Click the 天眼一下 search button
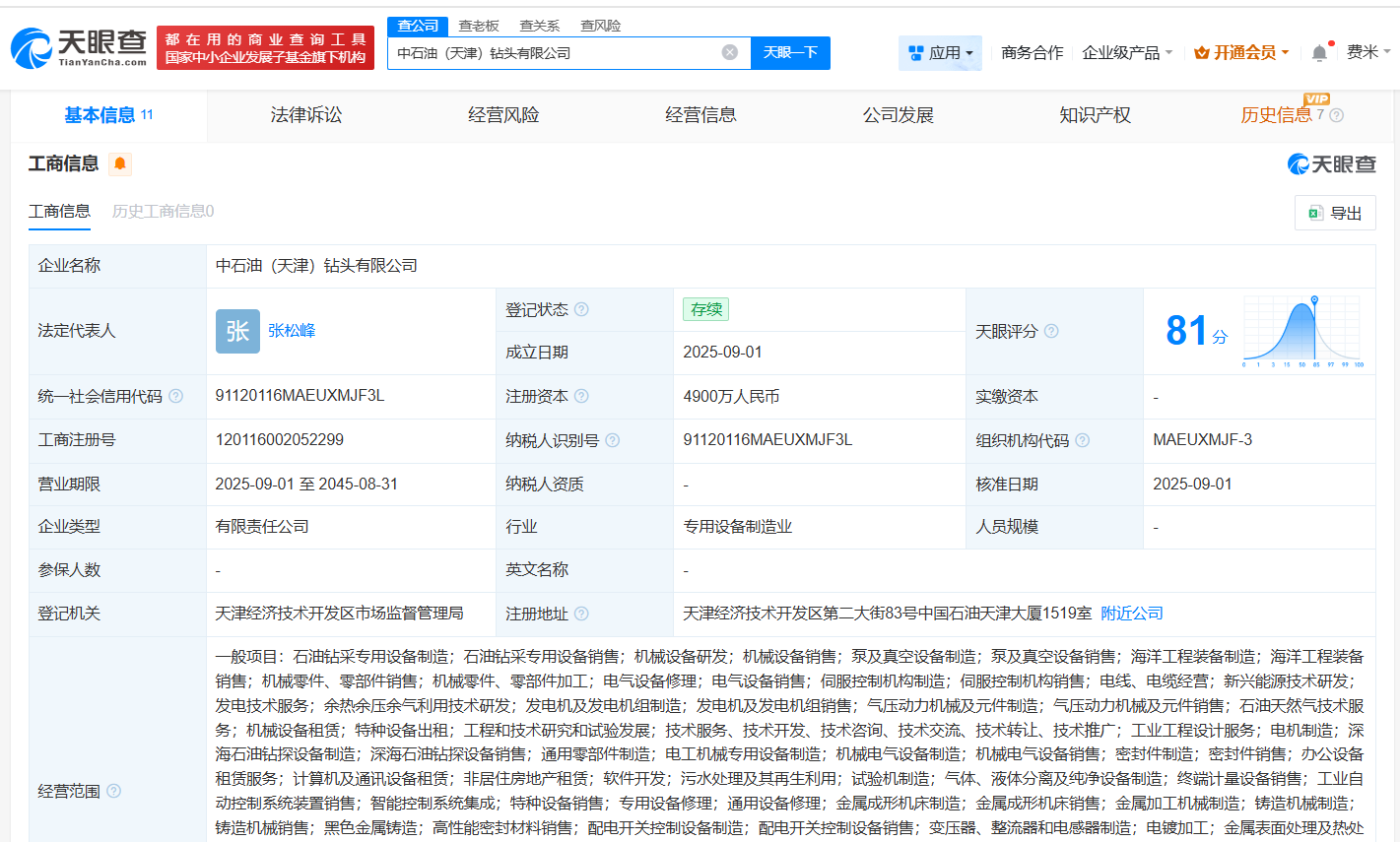Image resolution: width=1400 pixels, height=842 pixels. tap(791, 52)
